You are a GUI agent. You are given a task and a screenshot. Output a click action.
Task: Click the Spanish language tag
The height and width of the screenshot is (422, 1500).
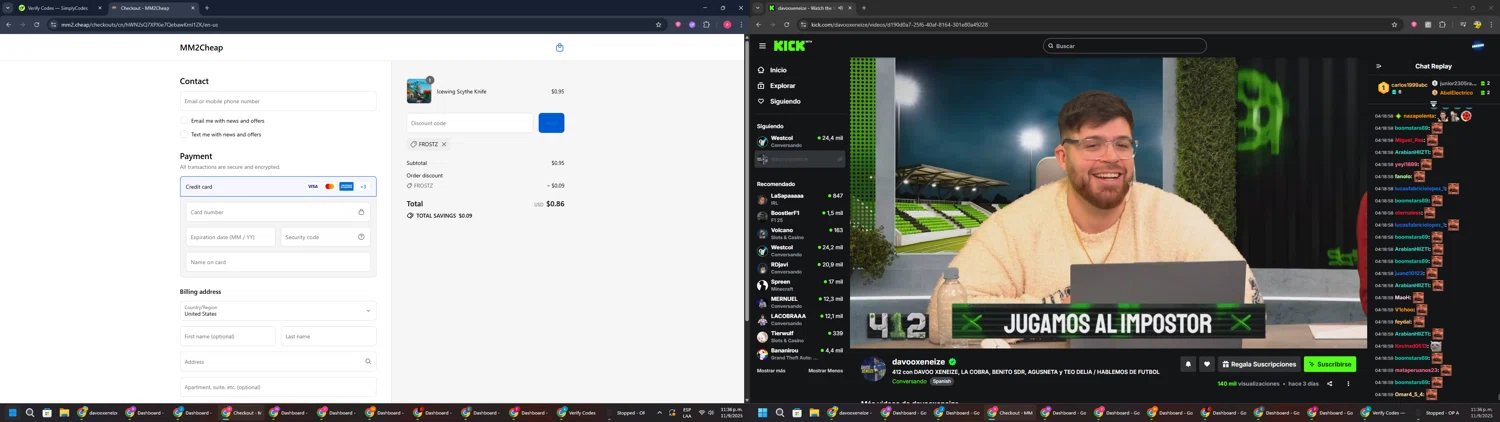942,381
